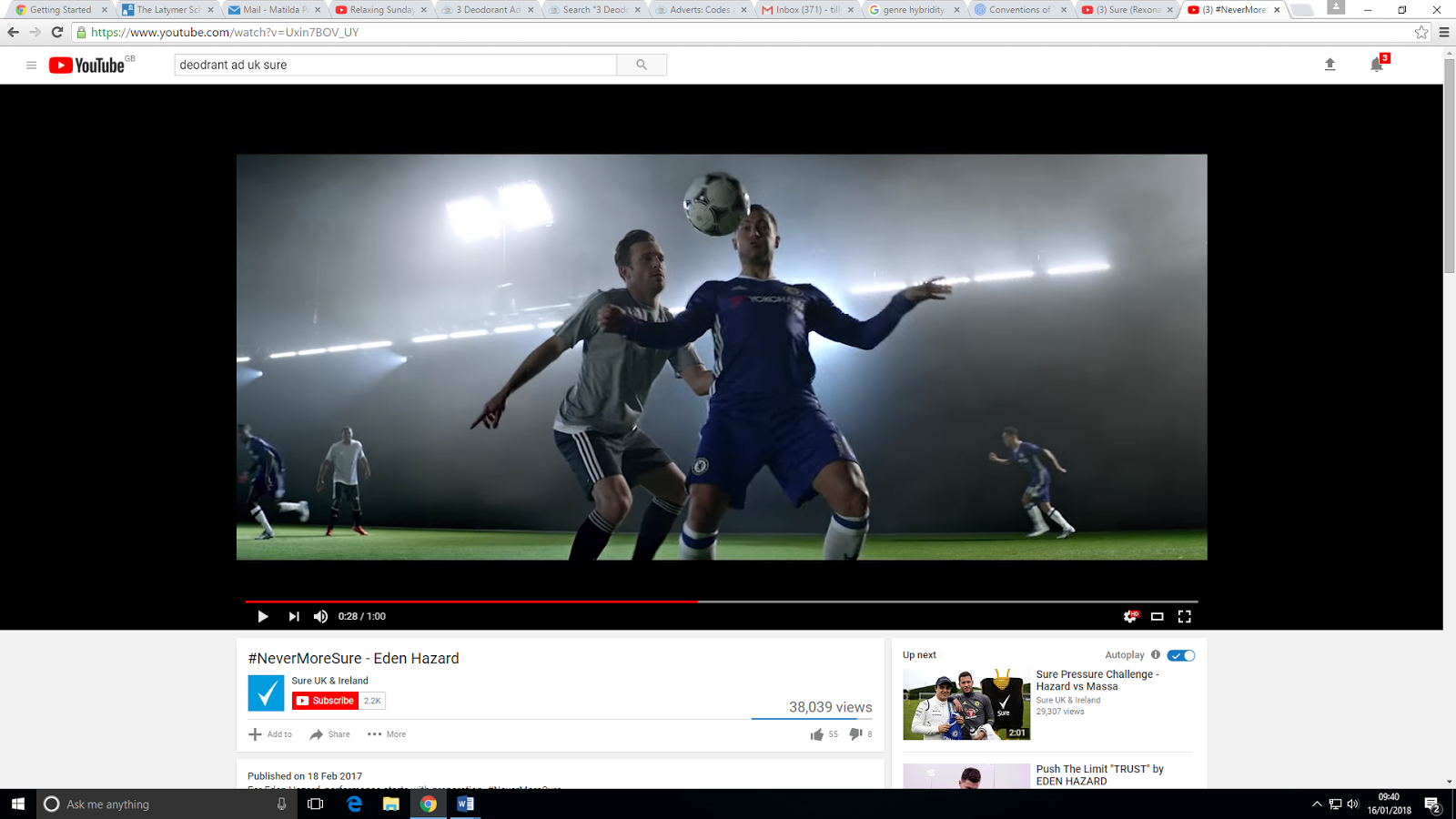Viewport: 1456px width, 819px height.
Task: Open the Chrome menu
Action: (1444, 32)
